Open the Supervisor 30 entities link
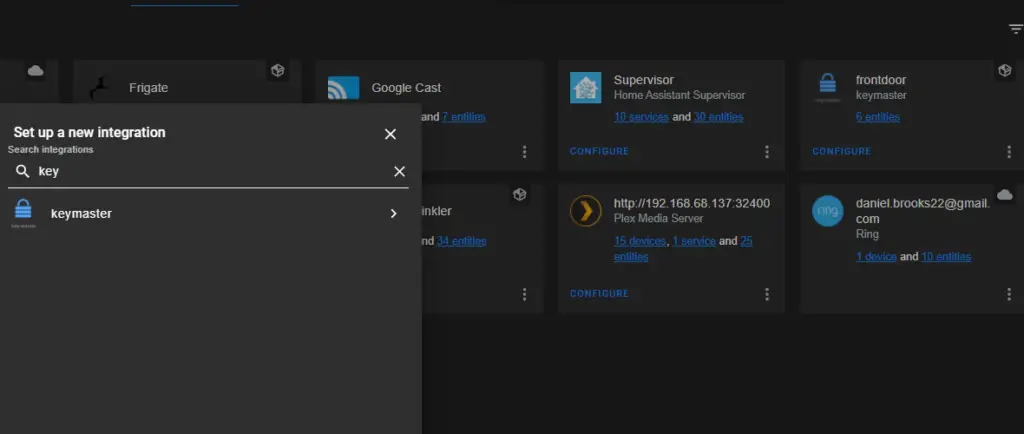 click(718, 117)
